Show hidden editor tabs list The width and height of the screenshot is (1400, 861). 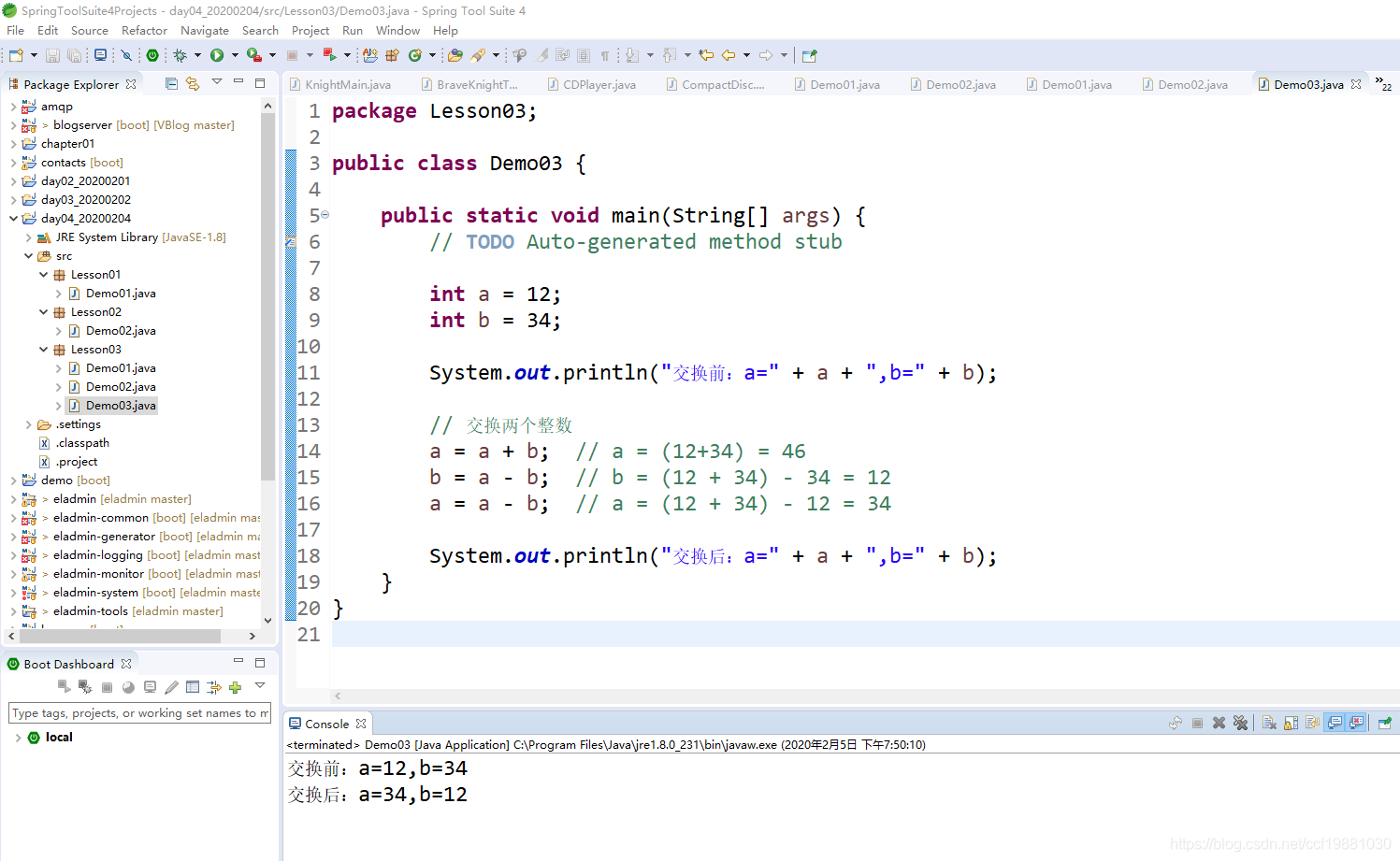[1383, 84]
